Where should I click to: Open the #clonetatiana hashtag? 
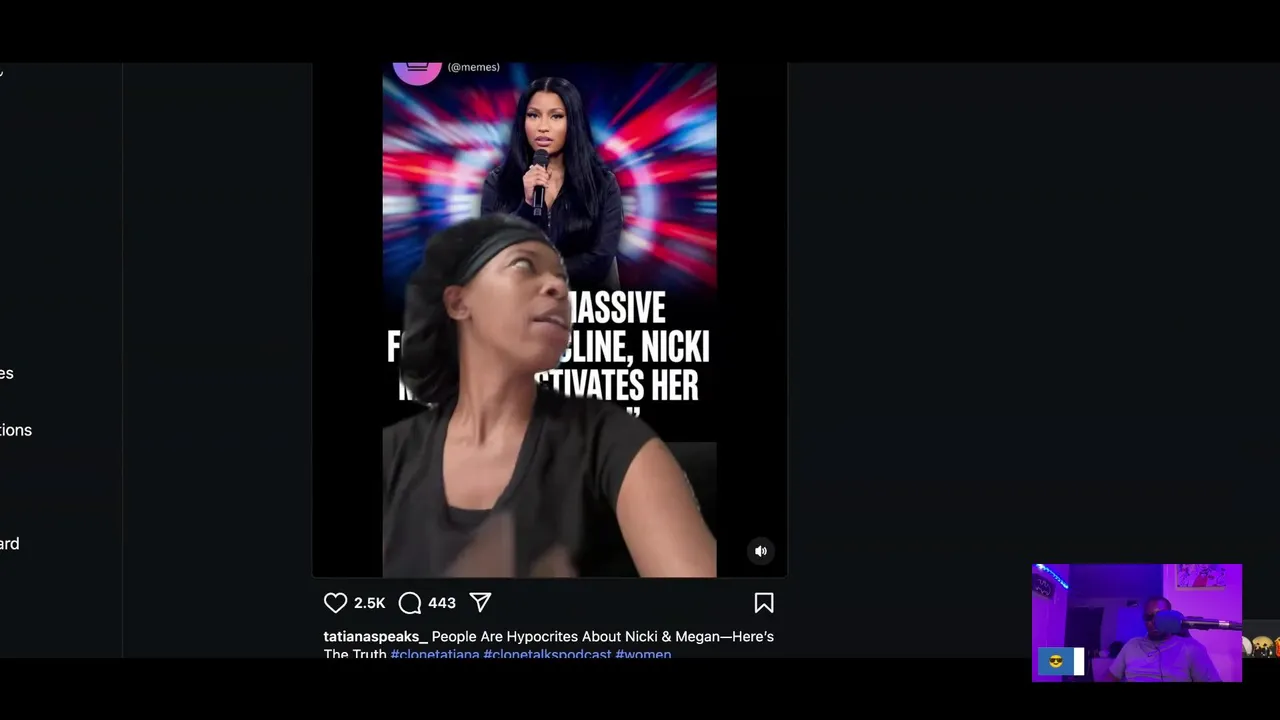pos(435,655)
